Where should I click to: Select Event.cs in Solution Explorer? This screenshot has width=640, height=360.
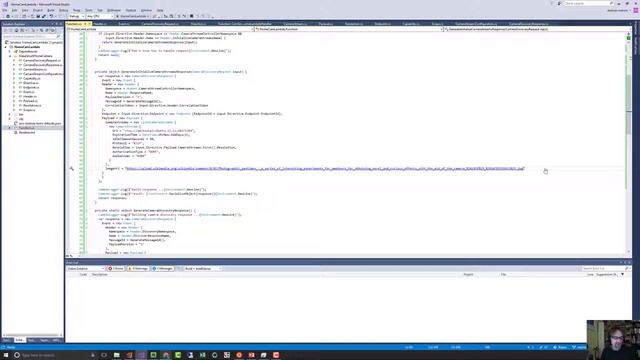point(29,92)
